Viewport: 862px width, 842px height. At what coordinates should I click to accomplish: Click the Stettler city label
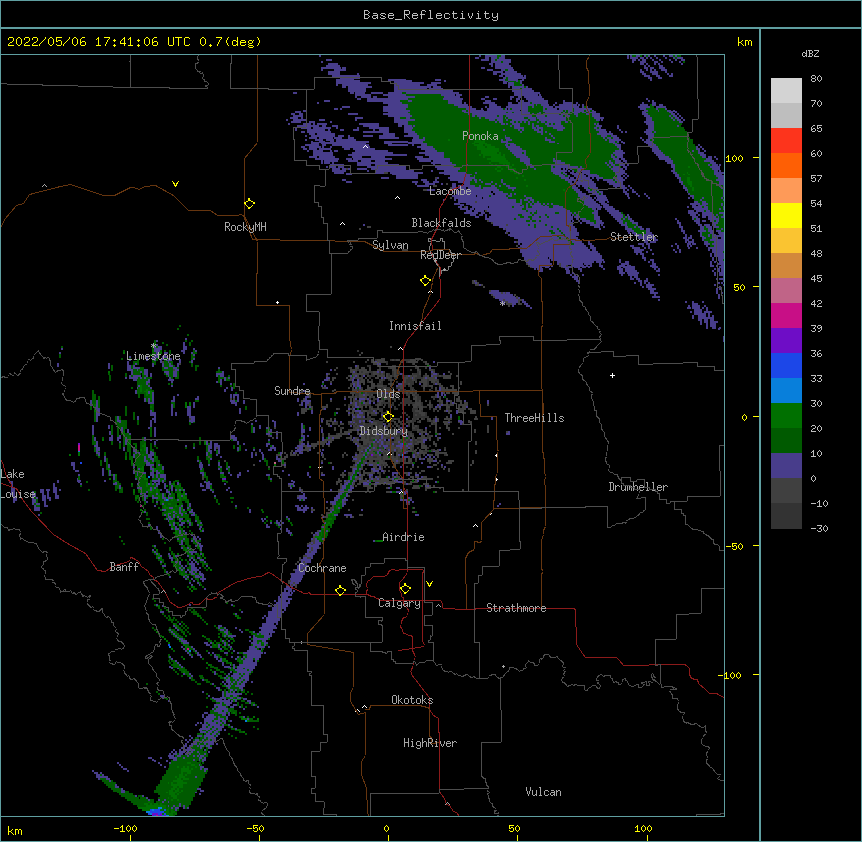[x=634, y=237]
